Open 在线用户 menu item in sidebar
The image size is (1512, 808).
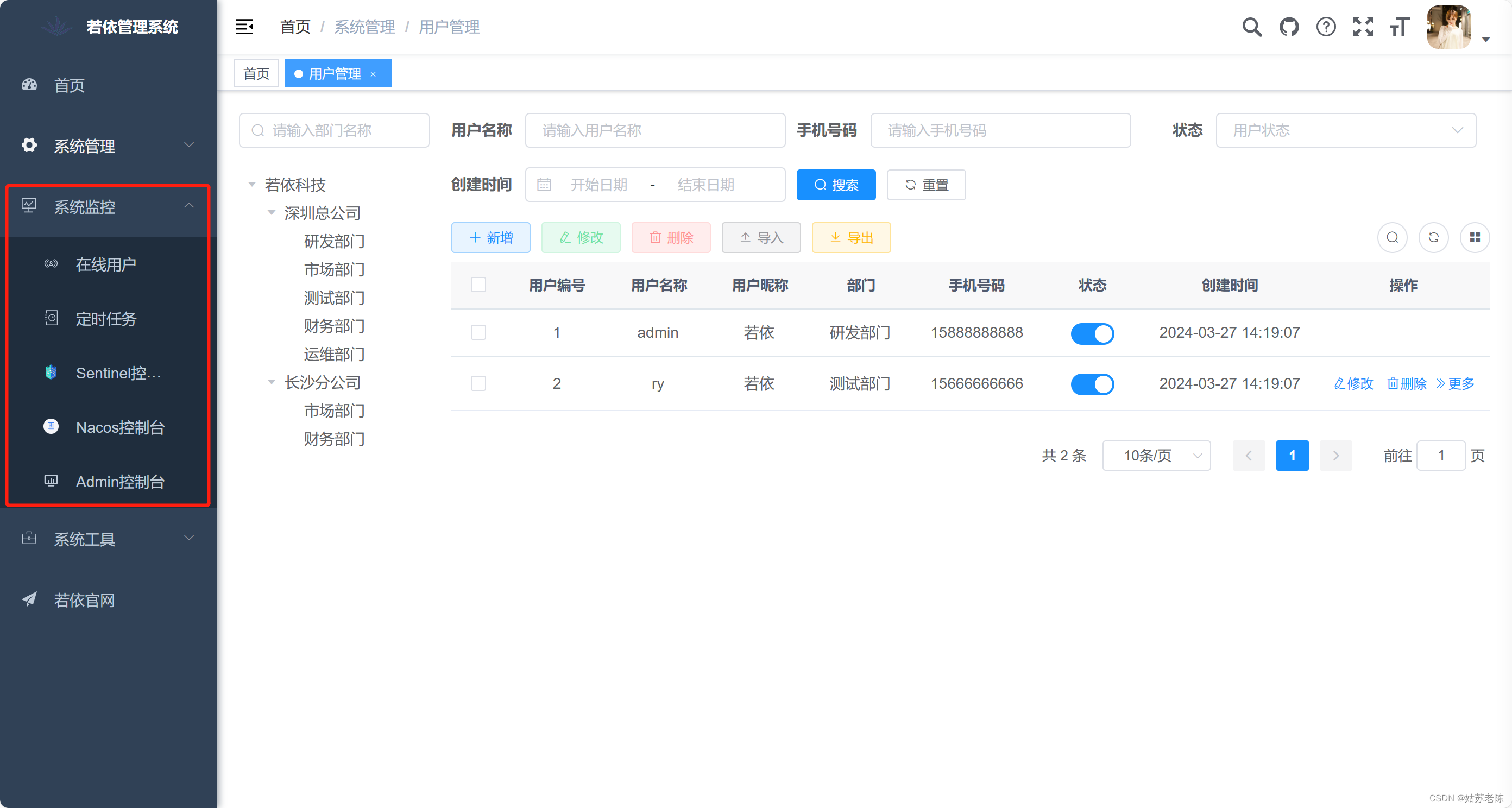(106, 264)
